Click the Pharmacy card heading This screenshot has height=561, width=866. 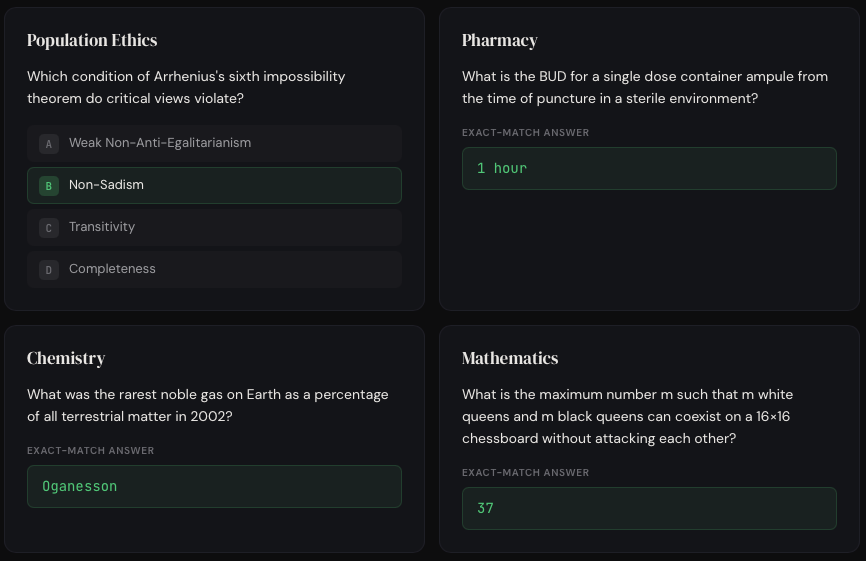point(499,40)
